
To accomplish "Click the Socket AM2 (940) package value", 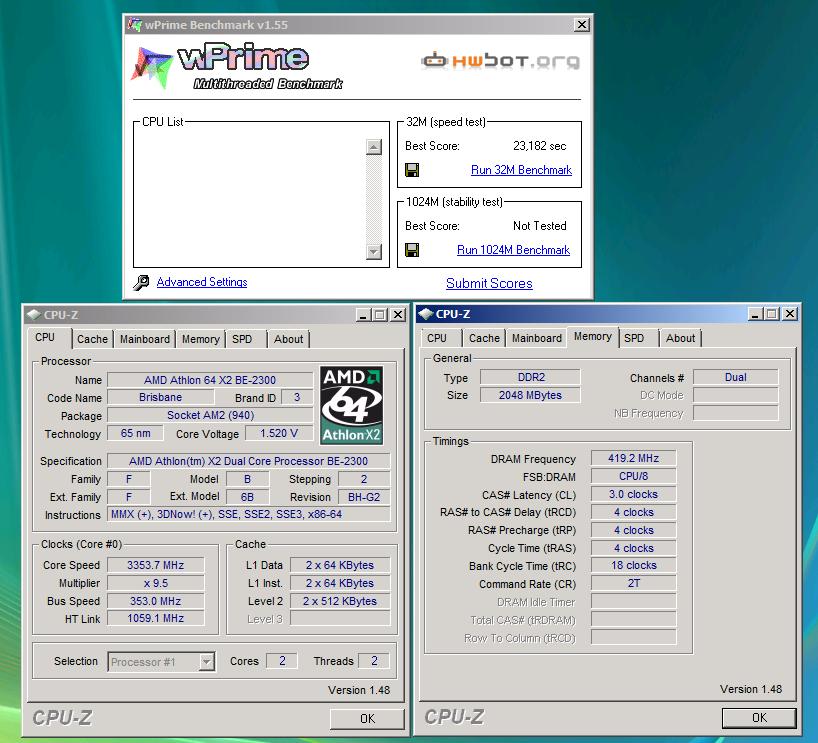I will tap(210, 415).
